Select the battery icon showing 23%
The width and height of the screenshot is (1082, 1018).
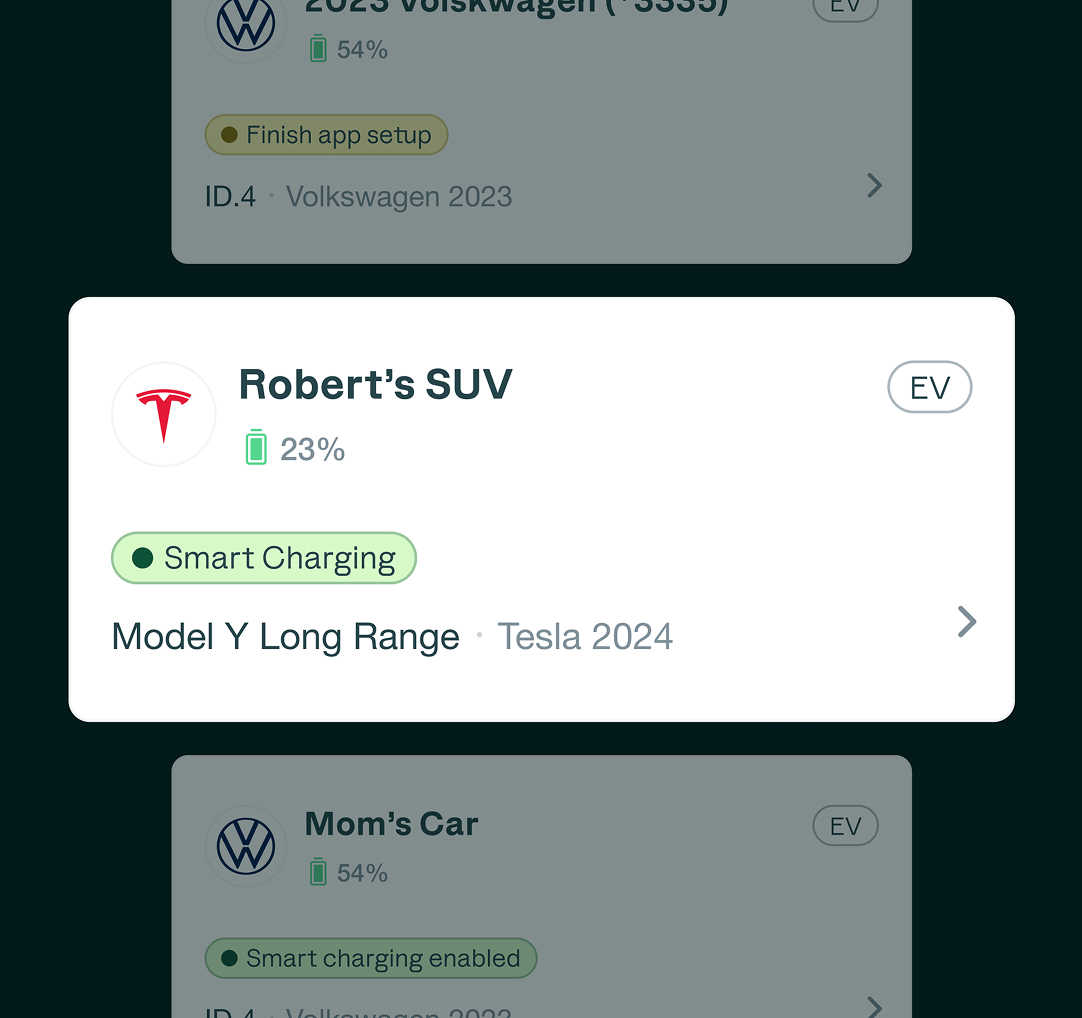click(x=256, y=449)
